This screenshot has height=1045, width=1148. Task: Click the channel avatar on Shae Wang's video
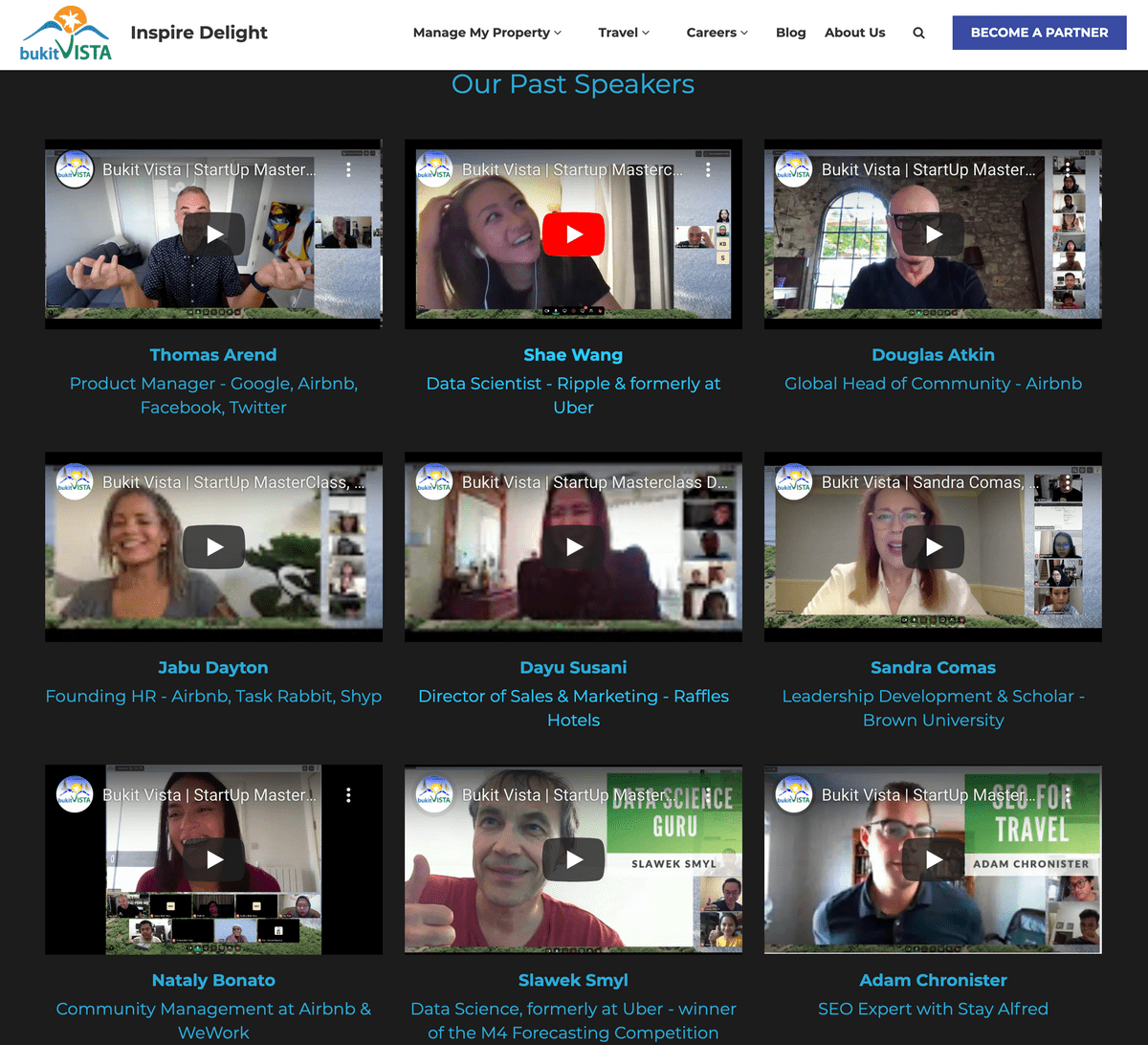point(434,169)
